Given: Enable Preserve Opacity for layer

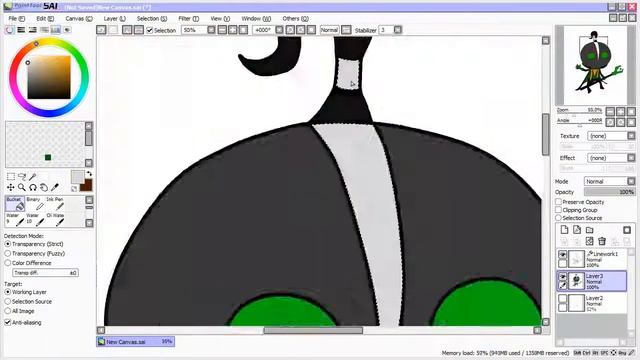Looking at the screenshot, I should click(x=558, y=202).
